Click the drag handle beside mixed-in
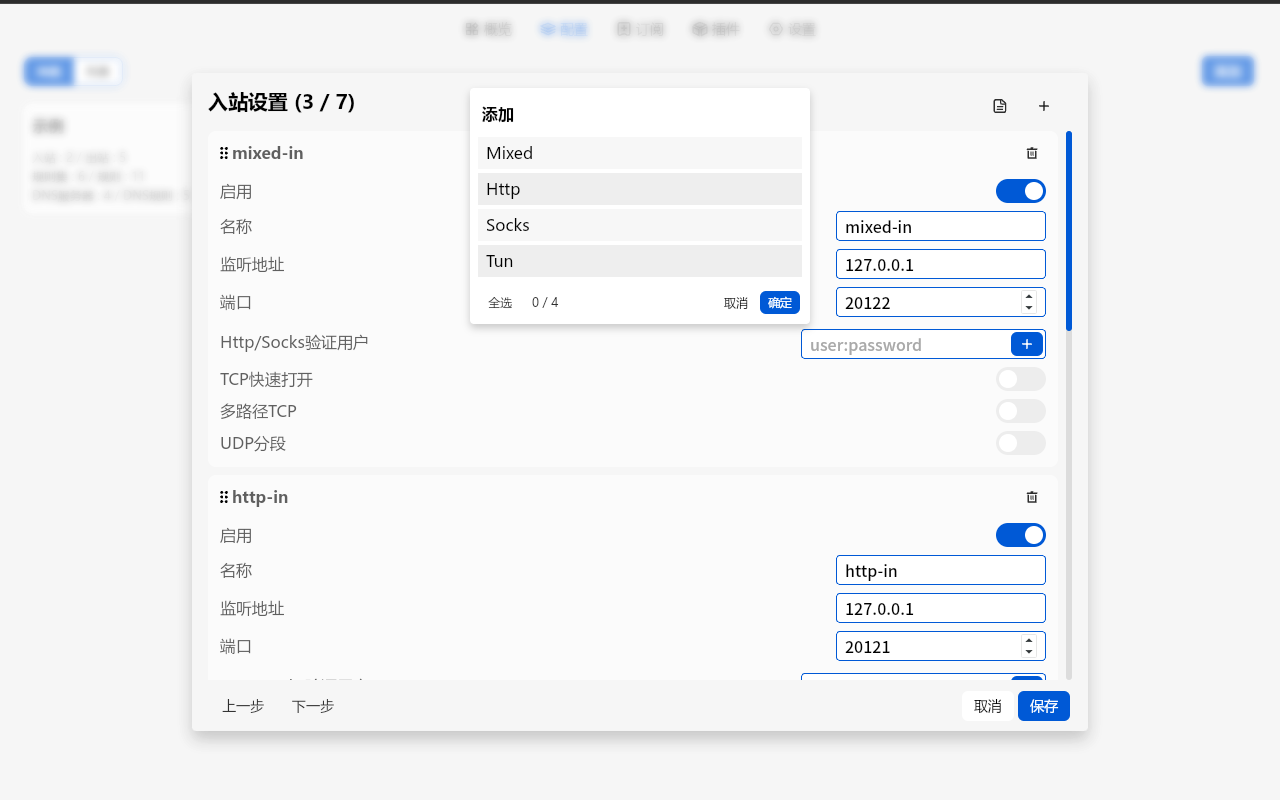Screen dimensions: 1280x800 coord(224,153)
